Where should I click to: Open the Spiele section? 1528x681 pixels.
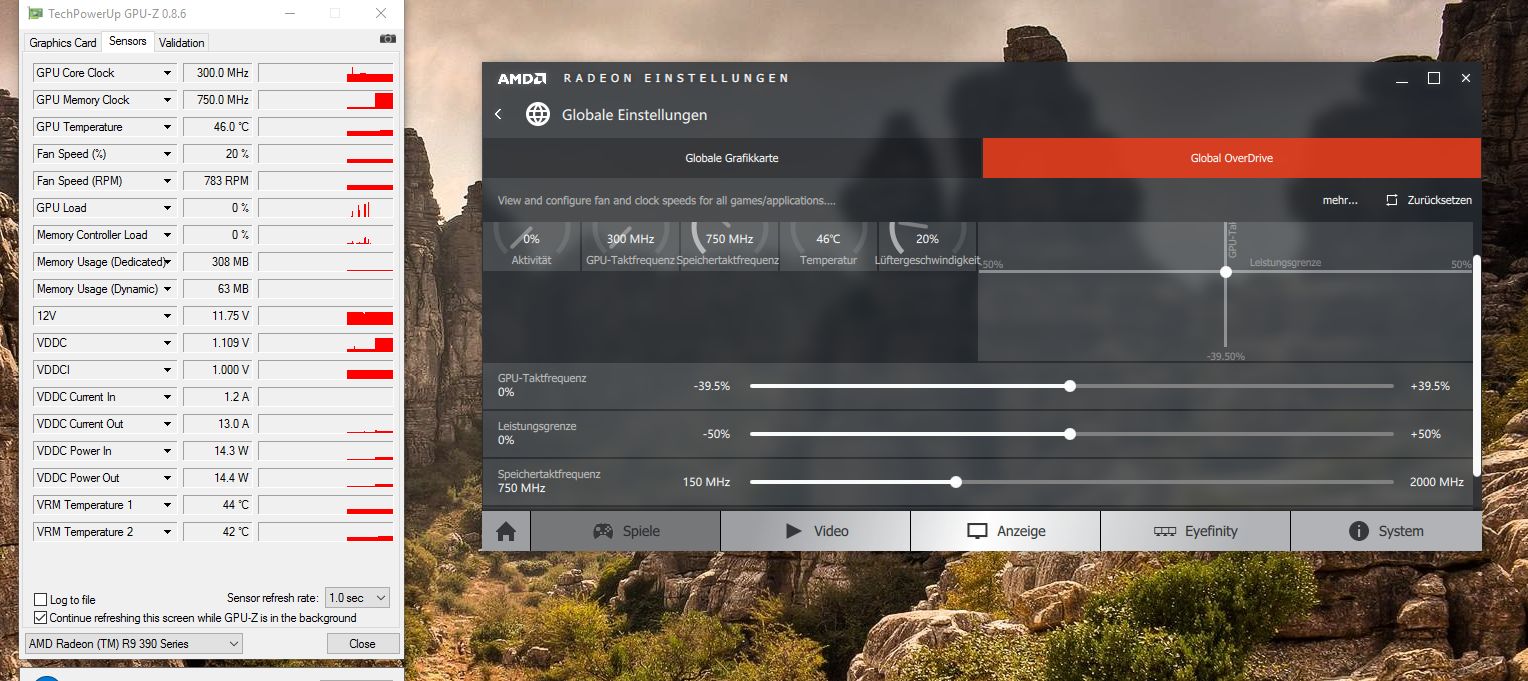[625, 531]
